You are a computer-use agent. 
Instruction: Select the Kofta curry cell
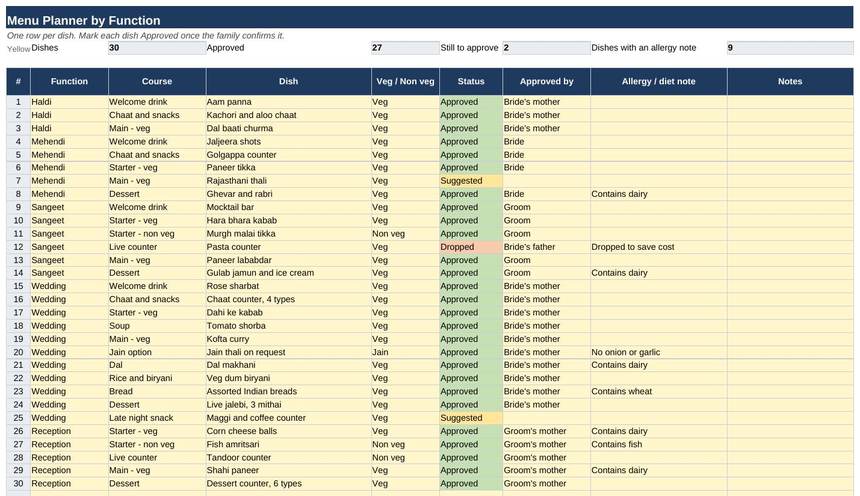pyautogui.click(x=288, y=339)
